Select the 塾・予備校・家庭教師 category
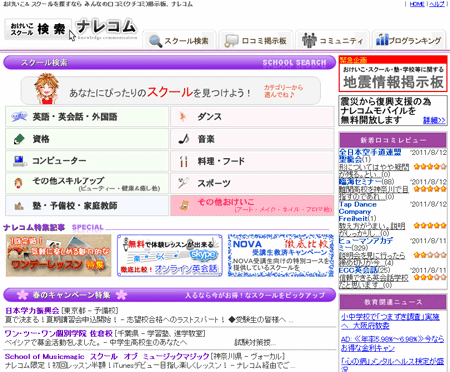The image size is (450, 372). (x=87, y=205)
